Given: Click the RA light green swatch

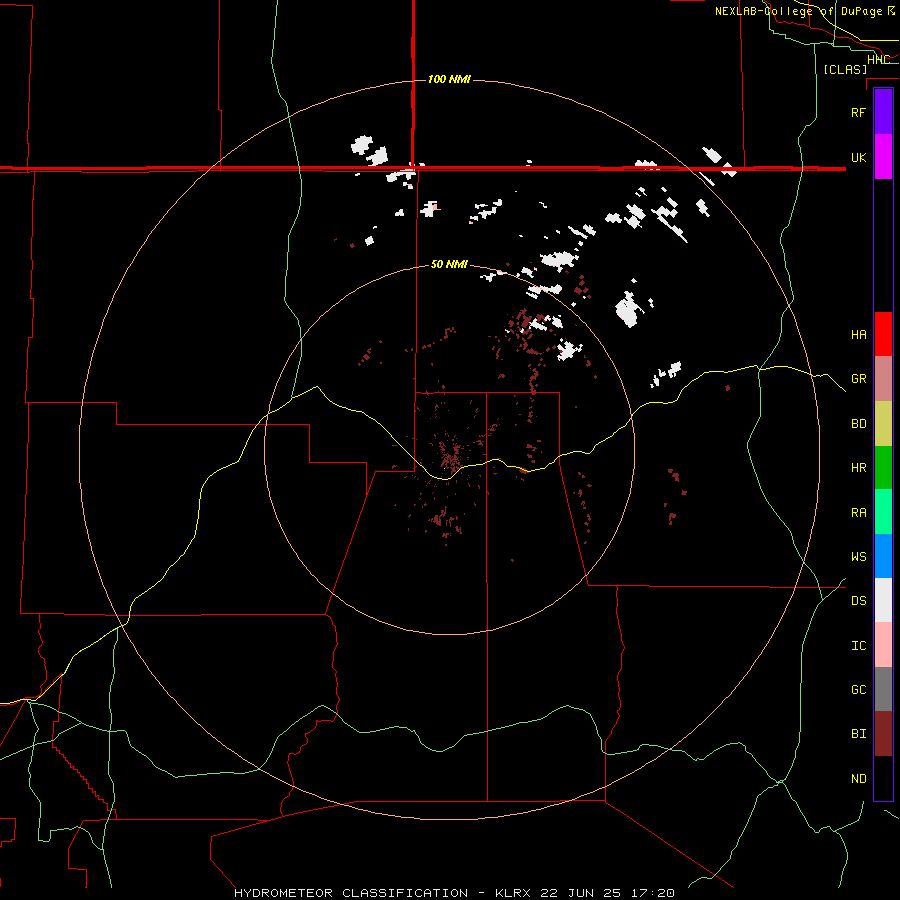Looking at the screenshot, I should click(x=883, y=512).
